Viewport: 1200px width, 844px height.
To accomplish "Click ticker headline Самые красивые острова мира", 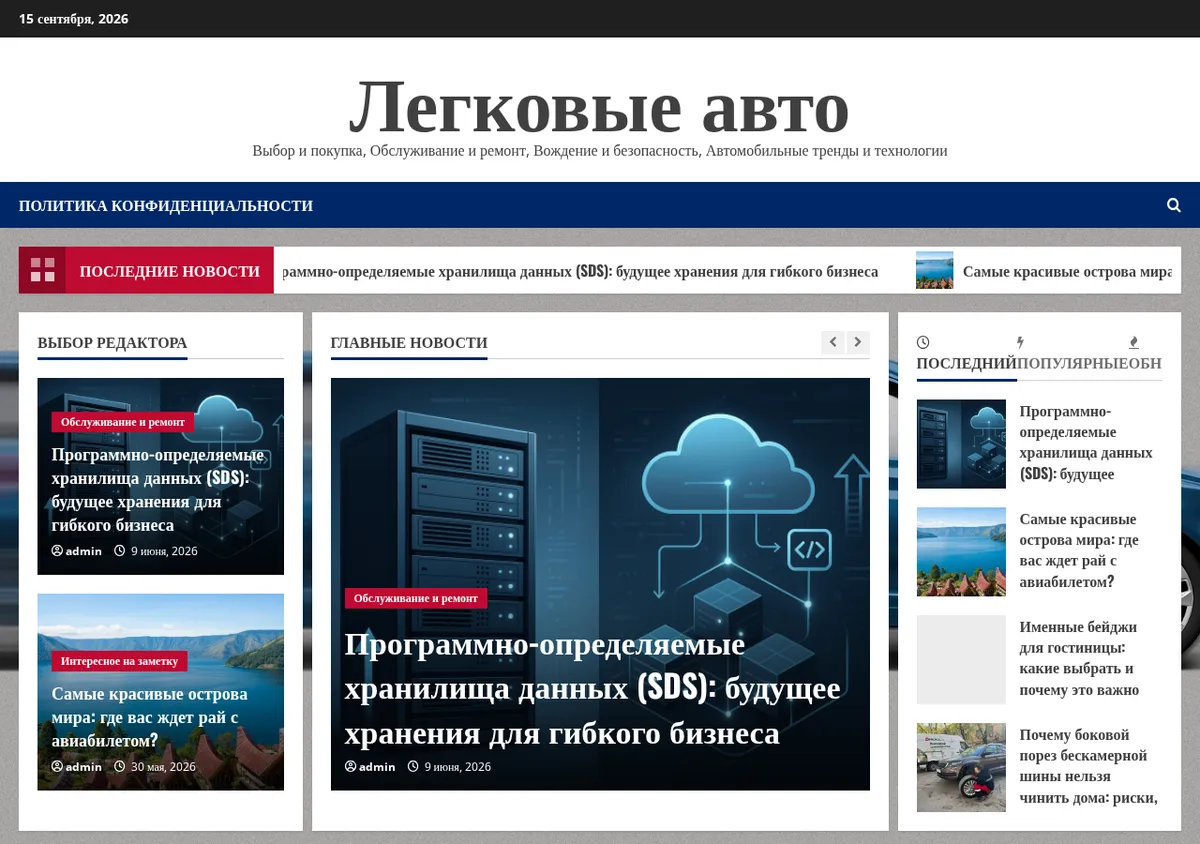I will [x=1067, y=271].
